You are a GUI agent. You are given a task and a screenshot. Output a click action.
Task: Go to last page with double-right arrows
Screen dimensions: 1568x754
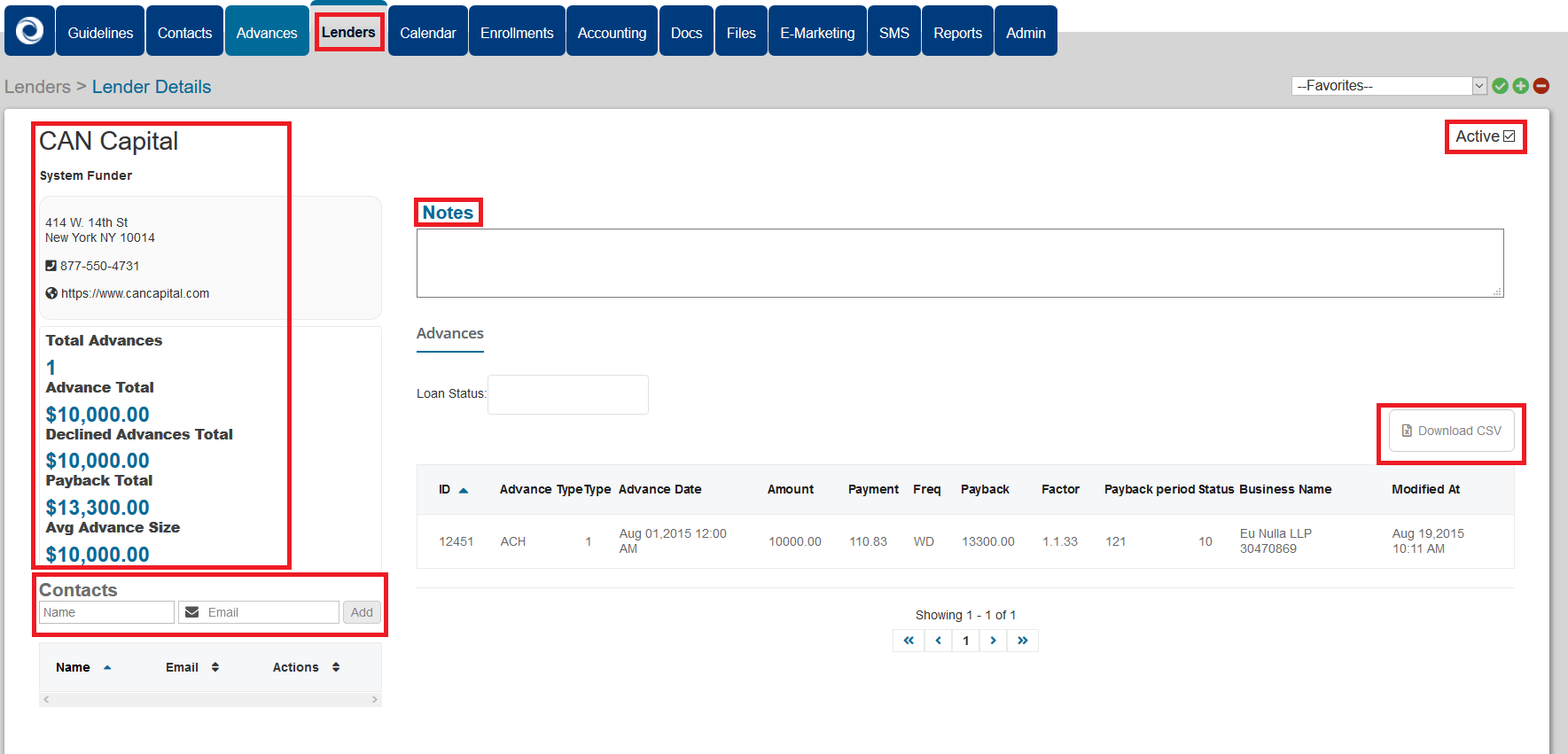pos(1023,640)
